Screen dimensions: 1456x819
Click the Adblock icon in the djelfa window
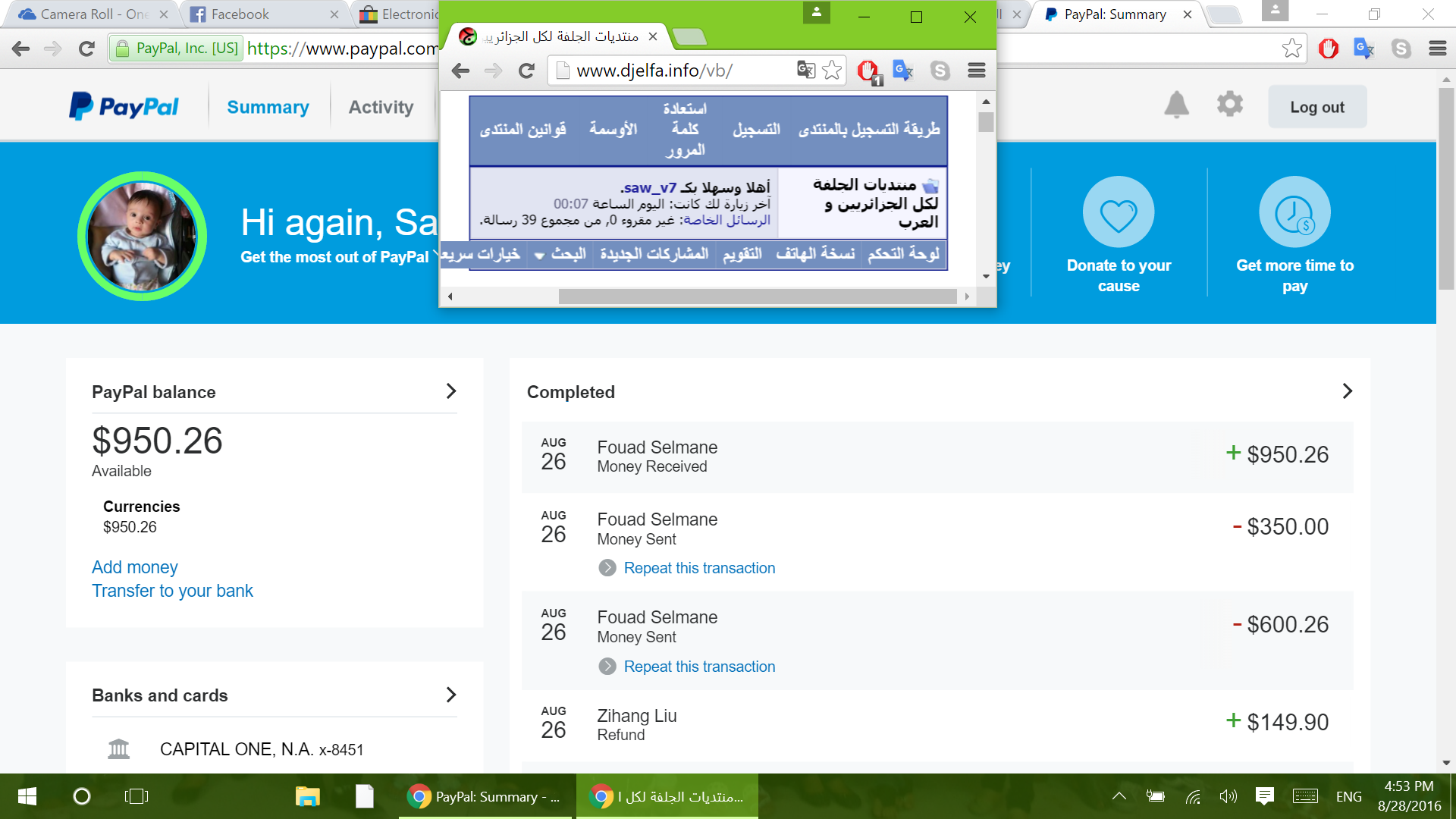coord(869,71)
